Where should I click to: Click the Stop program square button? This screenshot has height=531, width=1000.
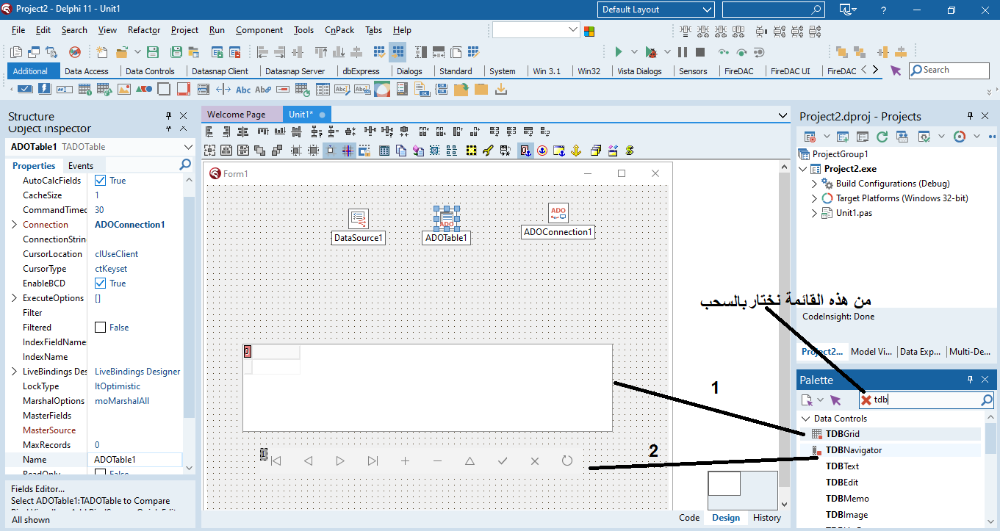point(700,52)
